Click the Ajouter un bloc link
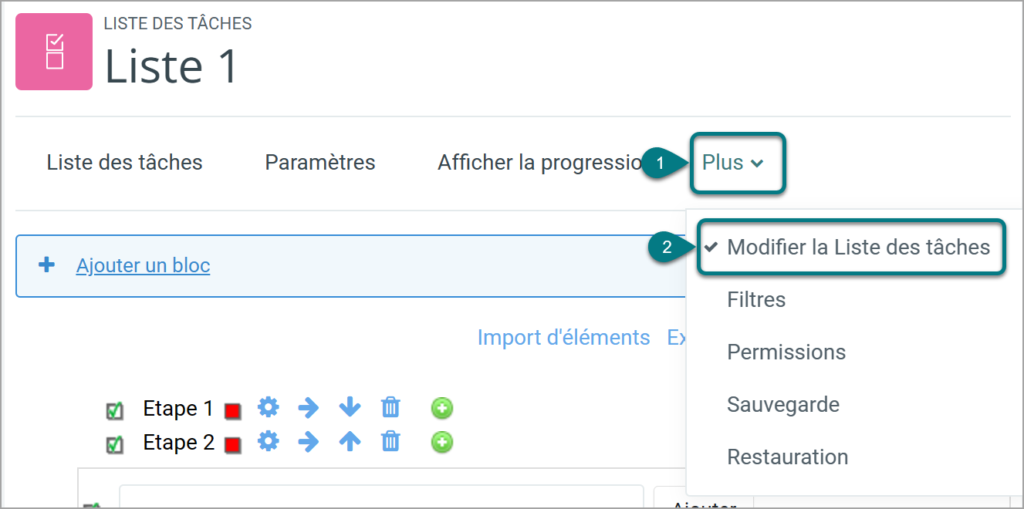Viewport: 1024px width, 509px height. (143, 266)
